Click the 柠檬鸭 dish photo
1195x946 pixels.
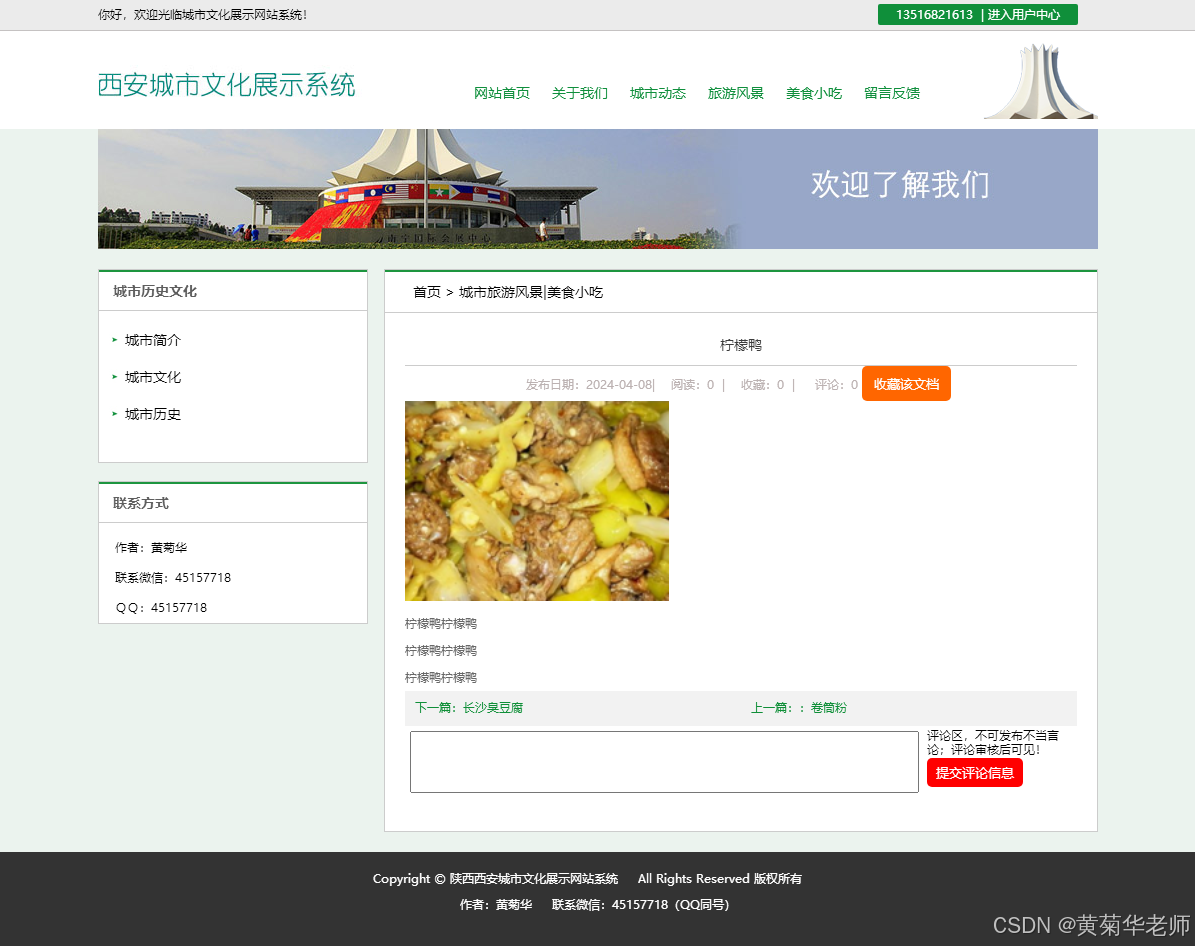537,501
